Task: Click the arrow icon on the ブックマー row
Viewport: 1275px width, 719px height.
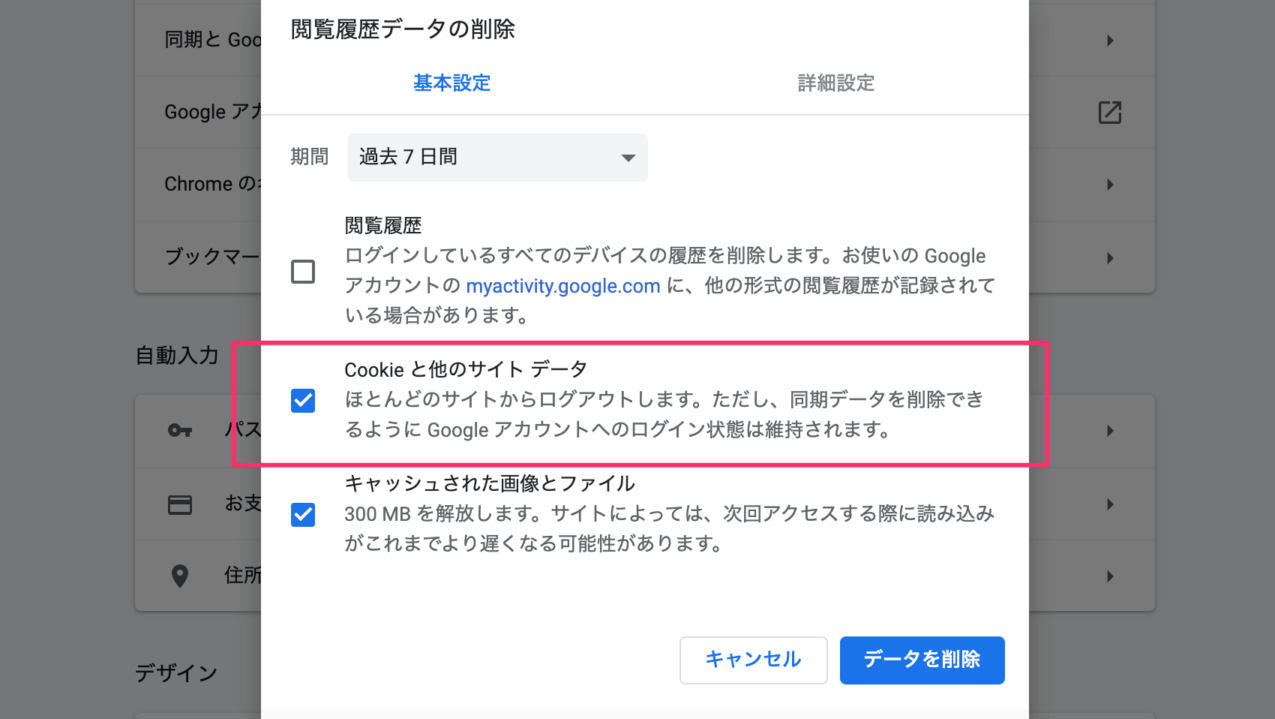Action: (1109, 257)
